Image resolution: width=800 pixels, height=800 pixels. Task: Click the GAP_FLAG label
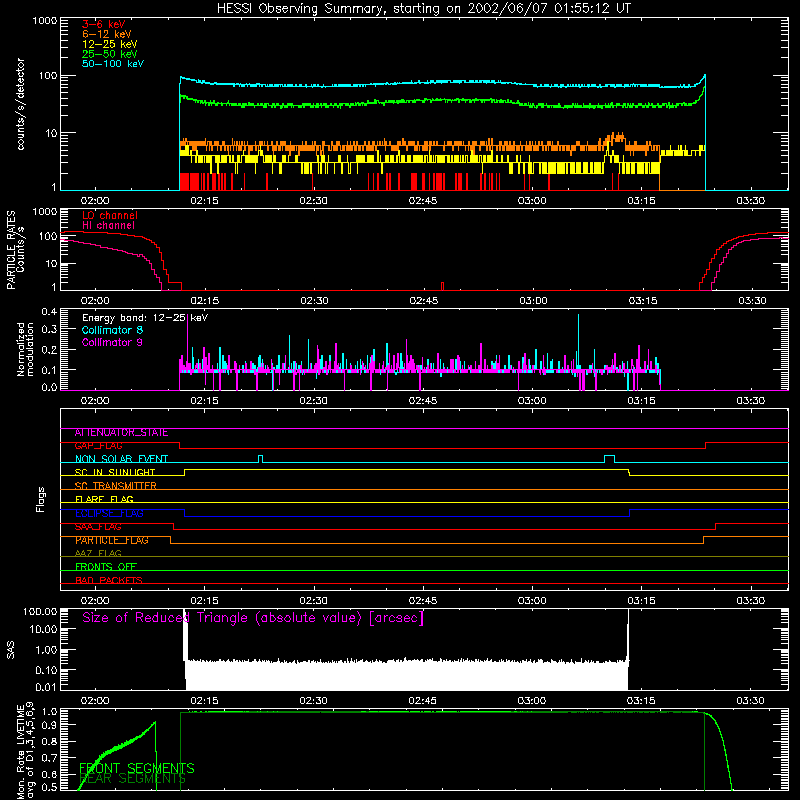click(x=98, y=446)
